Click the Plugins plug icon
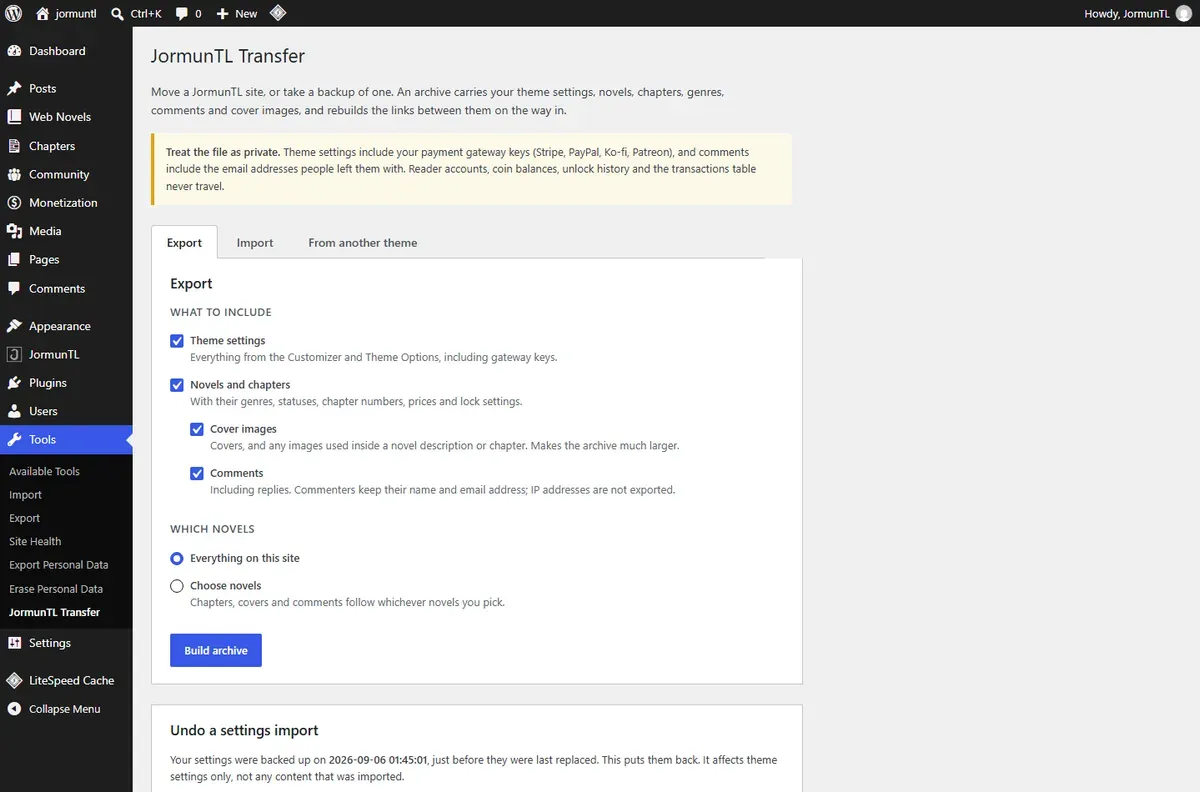The height and width of the screenshot is (792, 1200). 14,383
